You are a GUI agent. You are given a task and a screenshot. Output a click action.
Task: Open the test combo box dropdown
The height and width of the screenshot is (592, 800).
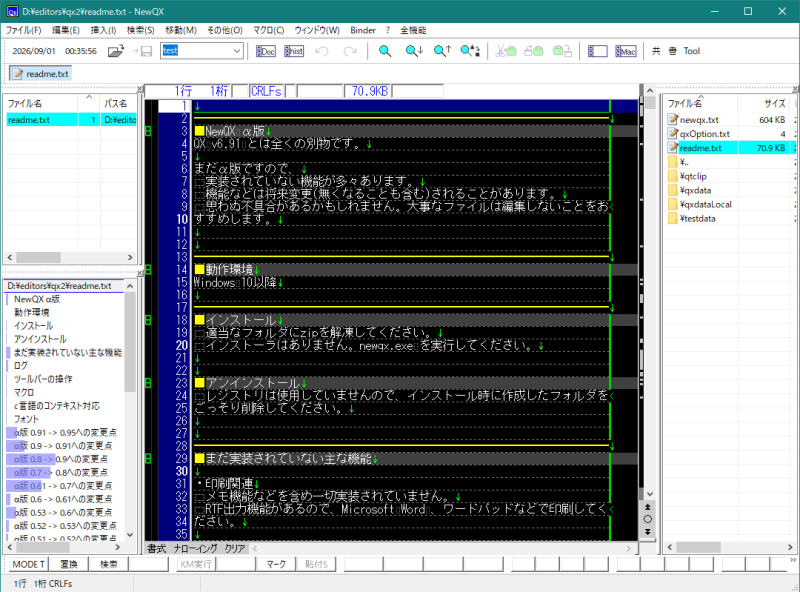pos(237,51)
